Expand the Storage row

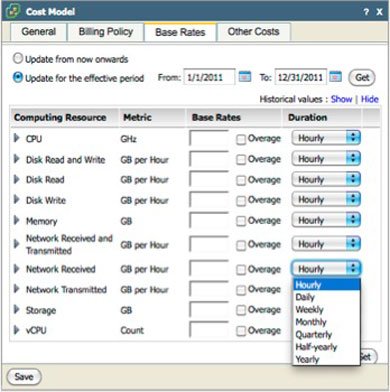(16, 310)
